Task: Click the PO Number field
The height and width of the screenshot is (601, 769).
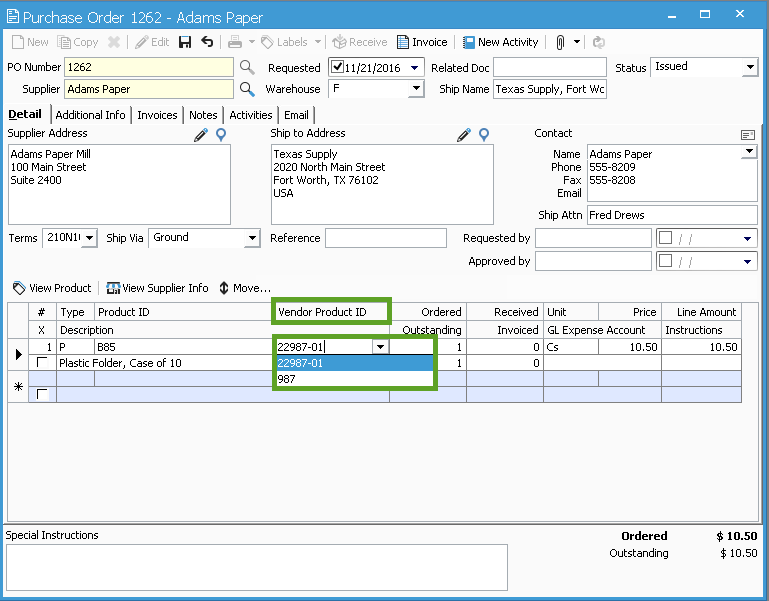Action: coord(149,67)
